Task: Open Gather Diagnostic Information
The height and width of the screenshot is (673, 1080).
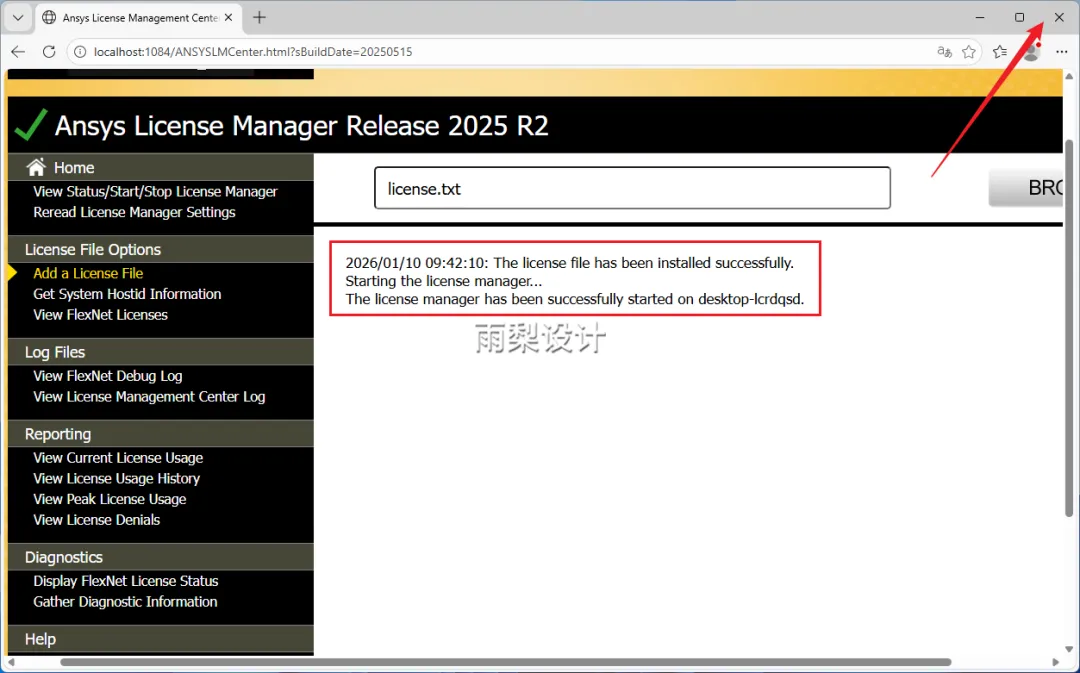Action: (125, 602)
